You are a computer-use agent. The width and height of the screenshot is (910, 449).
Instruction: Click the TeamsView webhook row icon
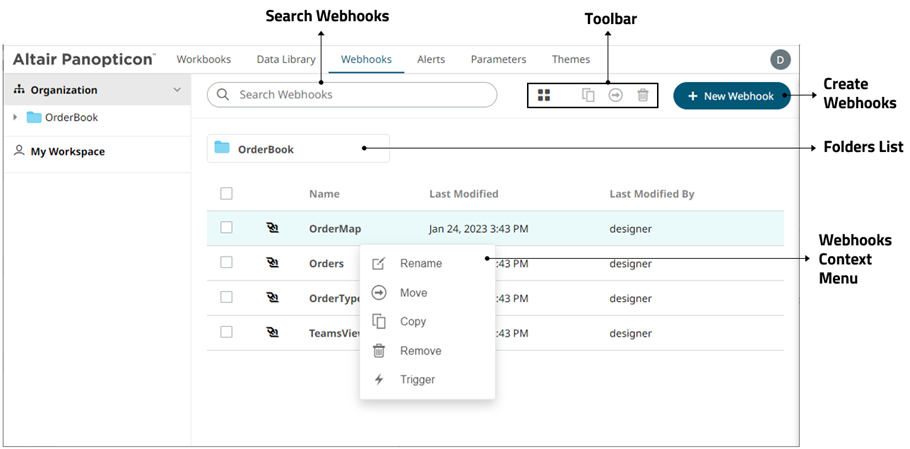point(273,332)
